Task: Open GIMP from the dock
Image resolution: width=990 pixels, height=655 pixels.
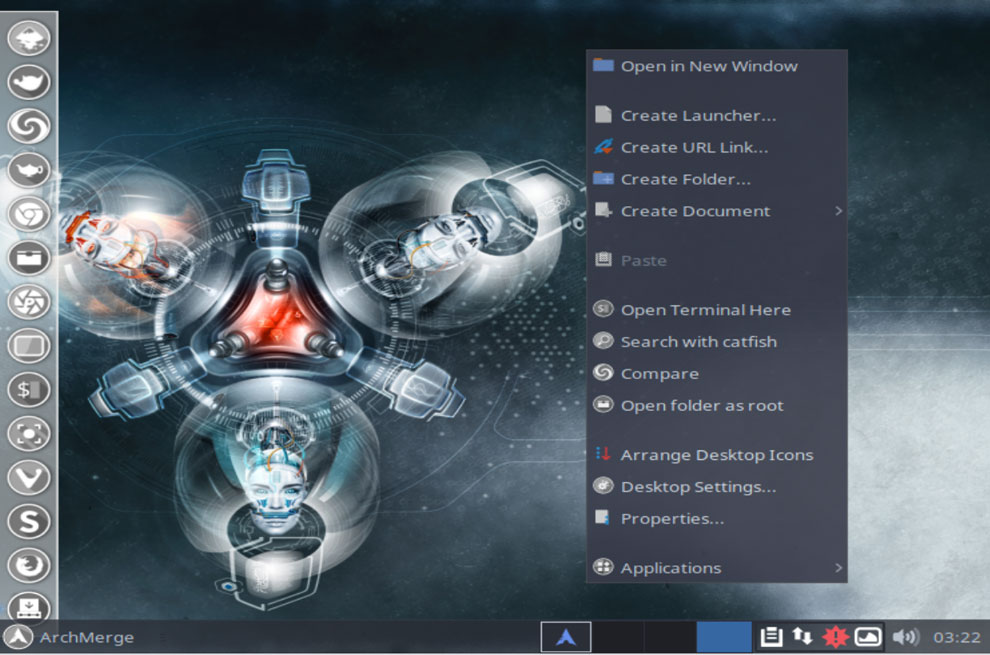Action: (x=29, y=81)
